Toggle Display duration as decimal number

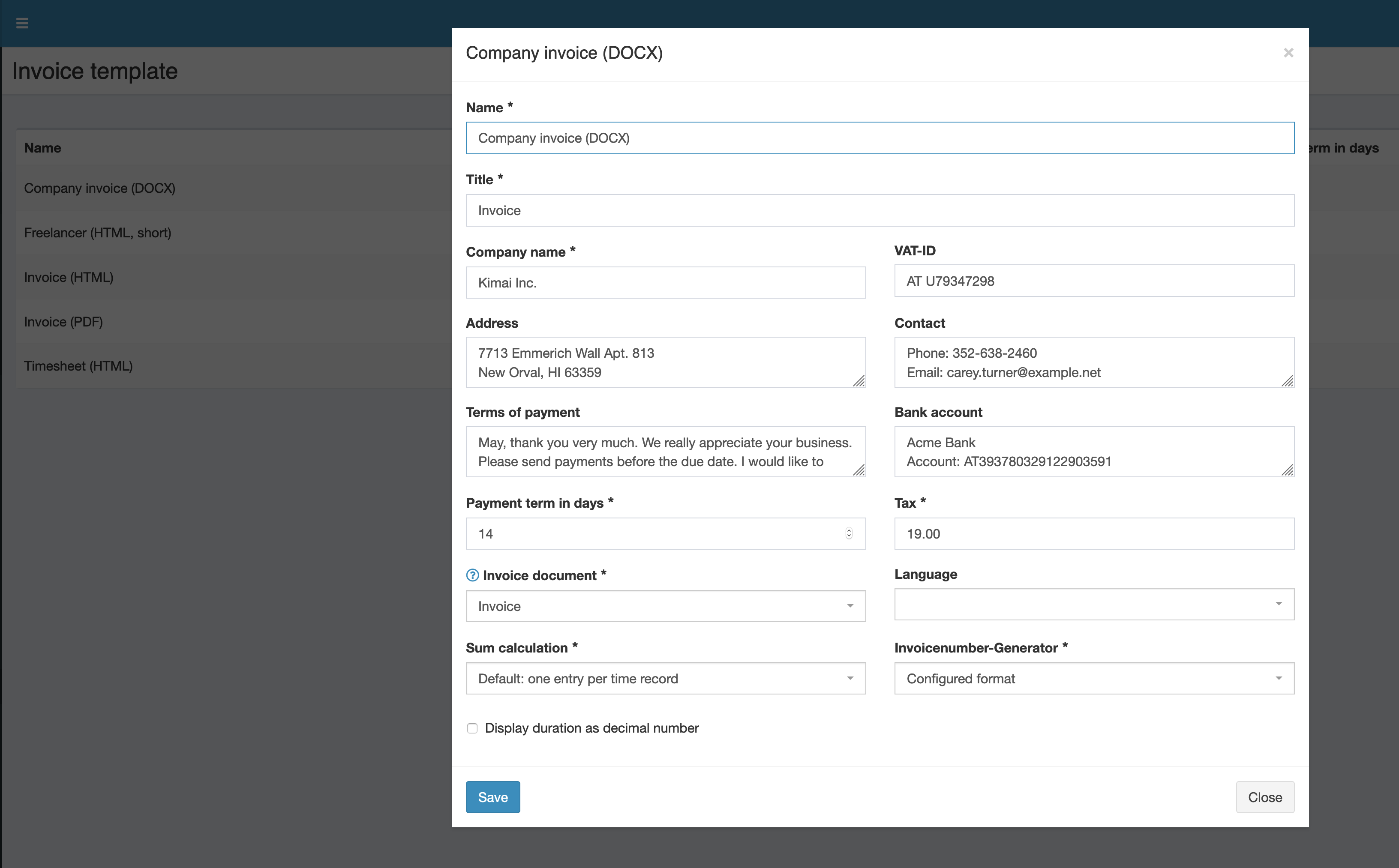pos(472,728)
